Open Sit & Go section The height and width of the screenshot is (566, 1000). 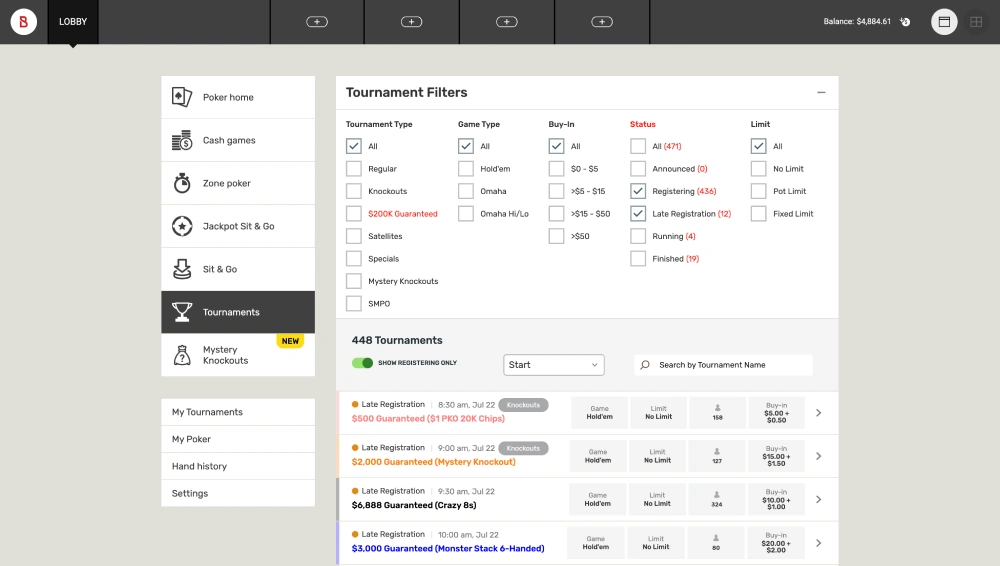point(238,269)
